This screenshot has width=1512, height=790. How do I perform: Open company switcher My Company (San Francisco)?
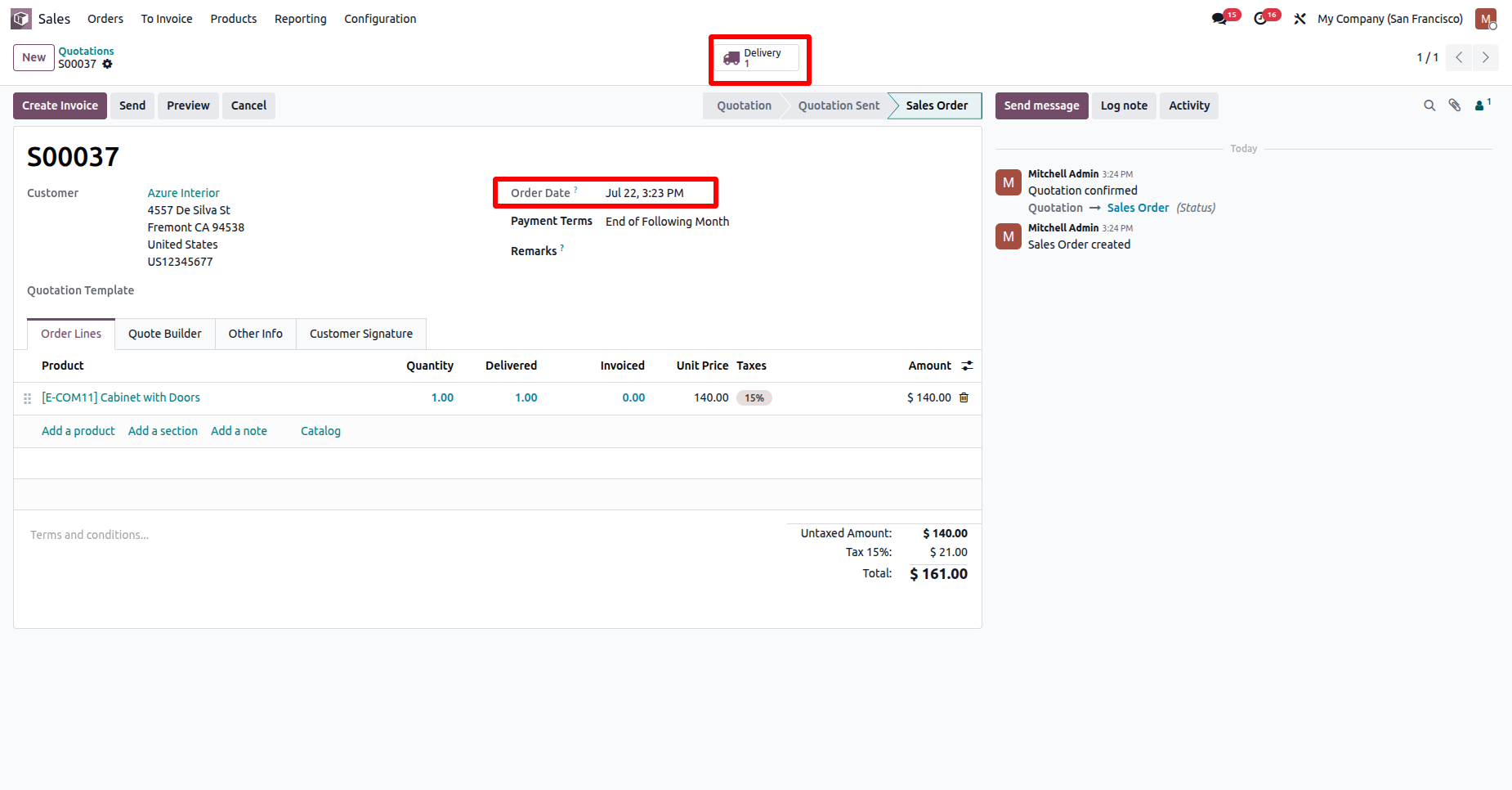tap(1389, 18)
